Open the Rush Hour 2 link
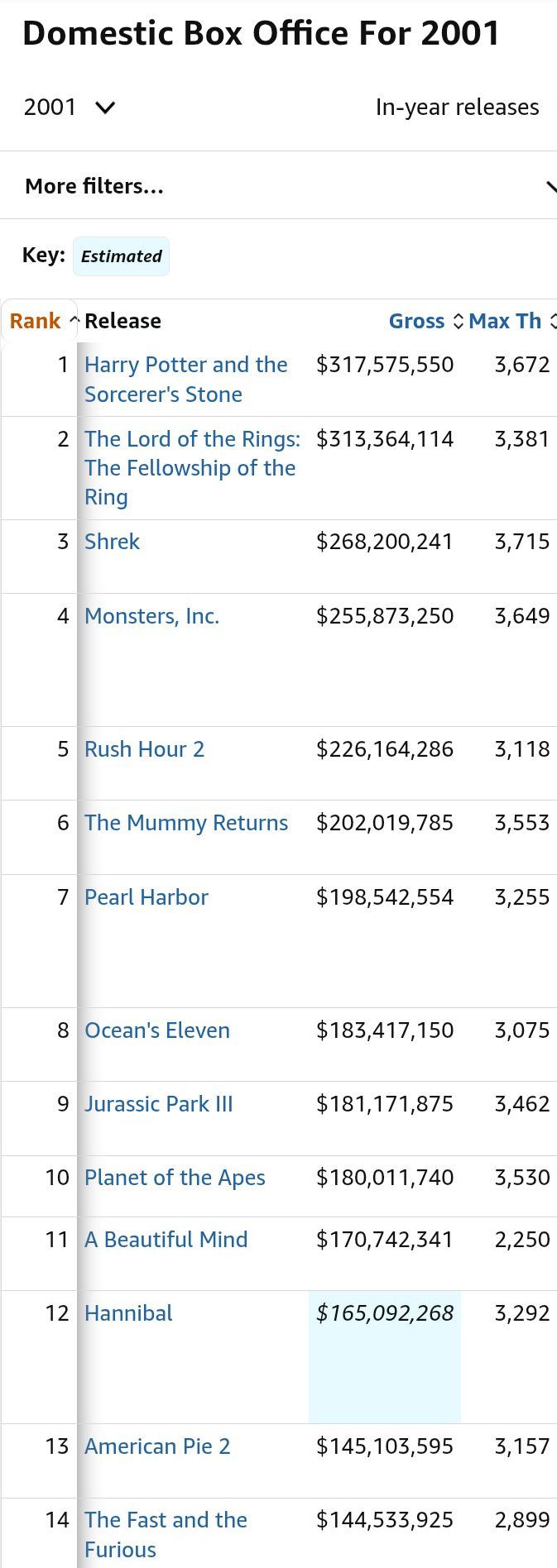 pyautogui.click(x=144, y=749)
